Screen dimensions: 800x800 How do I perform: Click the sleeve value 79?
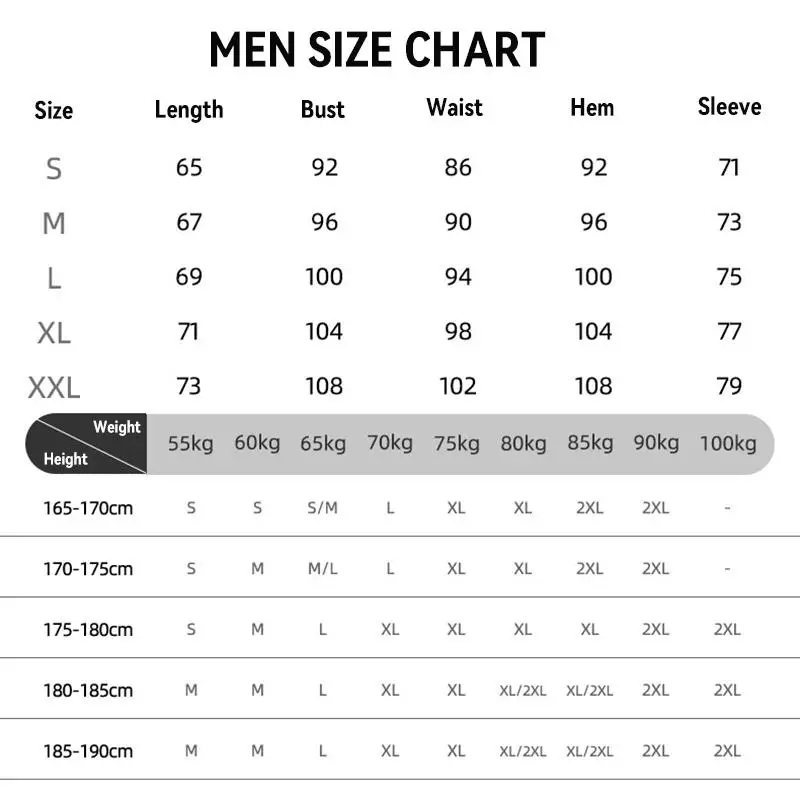pos(729,386)
